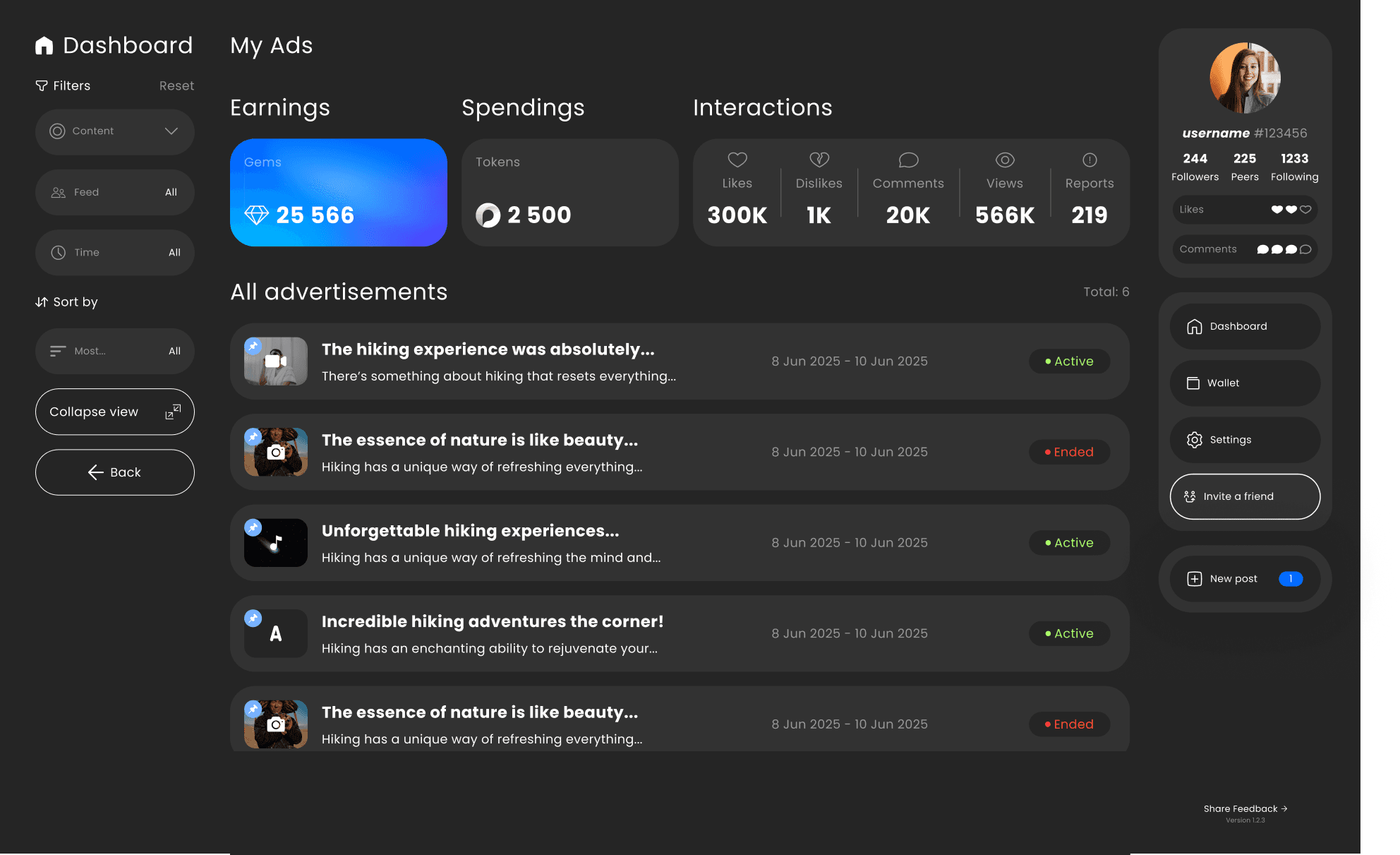Click the Reports alert icon
This screenshot has height=855, width=1400.
[1089, 160]
